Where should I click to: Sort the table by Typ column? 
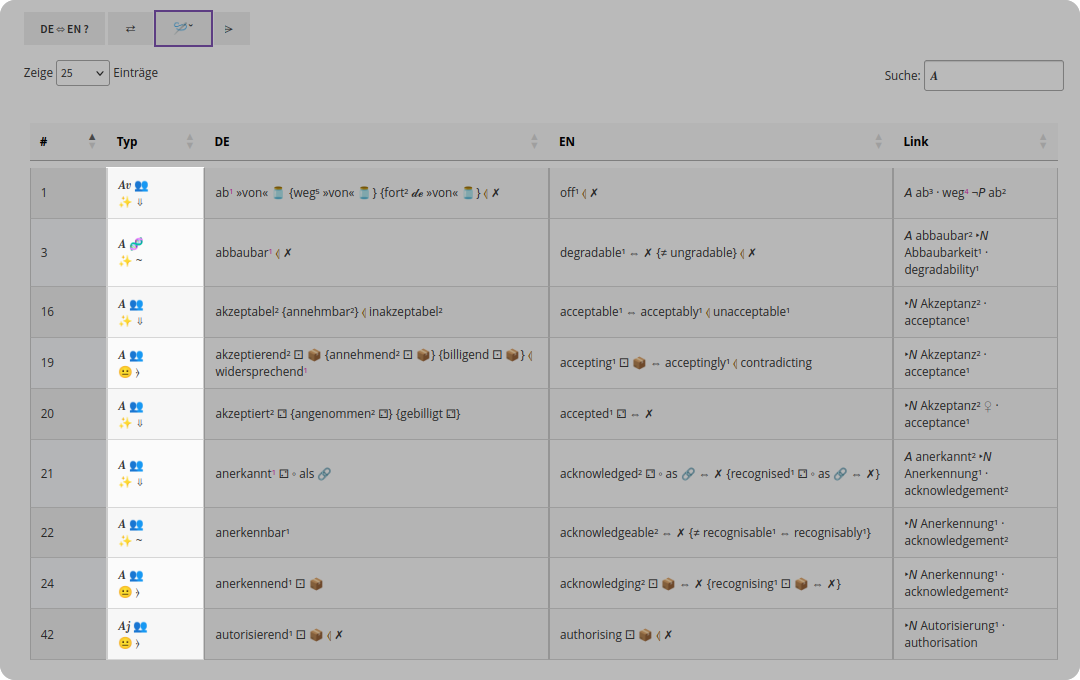pyautogui.click(x=155, y=141)
